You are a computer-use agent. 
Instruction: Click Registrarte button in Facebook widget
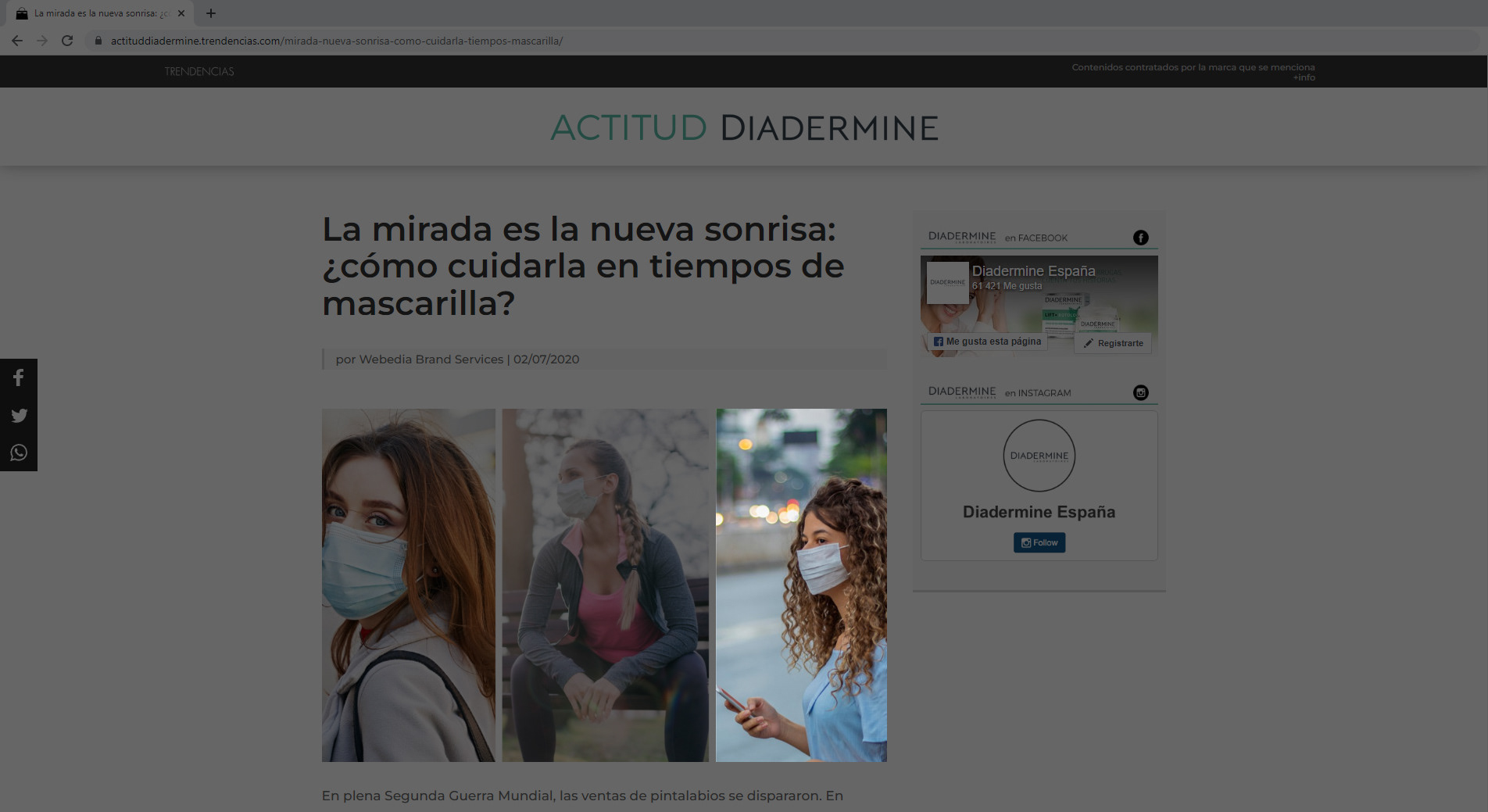click(1113, 343)
